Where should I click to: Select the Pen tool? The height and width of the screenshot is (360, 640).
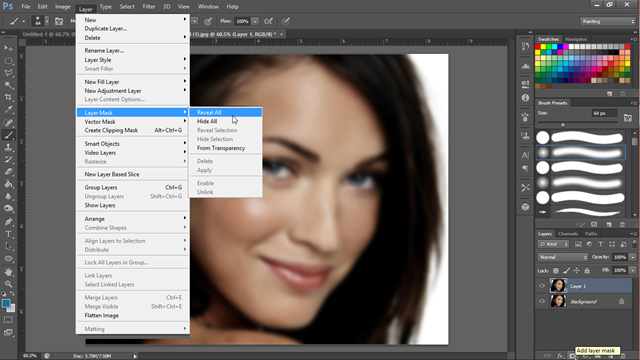(x=8, y=222)
